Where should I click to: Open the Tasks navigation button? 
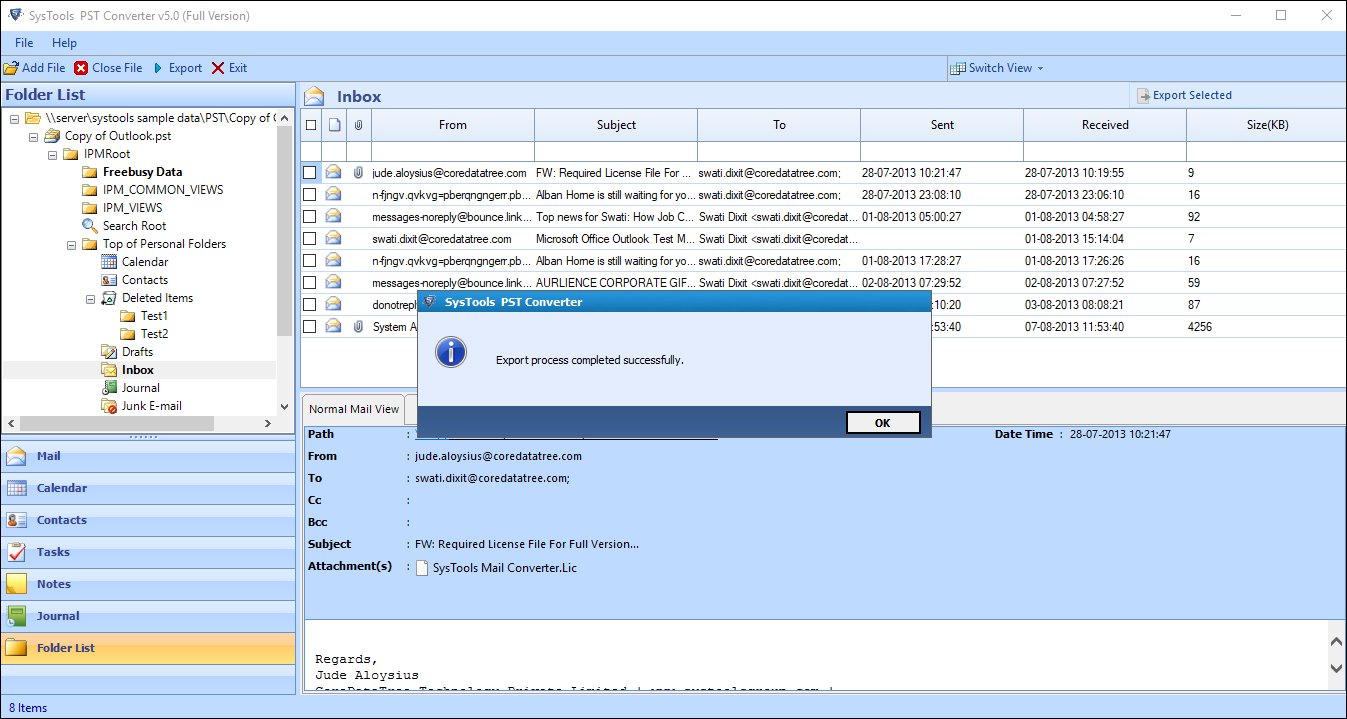click(149, 552)
